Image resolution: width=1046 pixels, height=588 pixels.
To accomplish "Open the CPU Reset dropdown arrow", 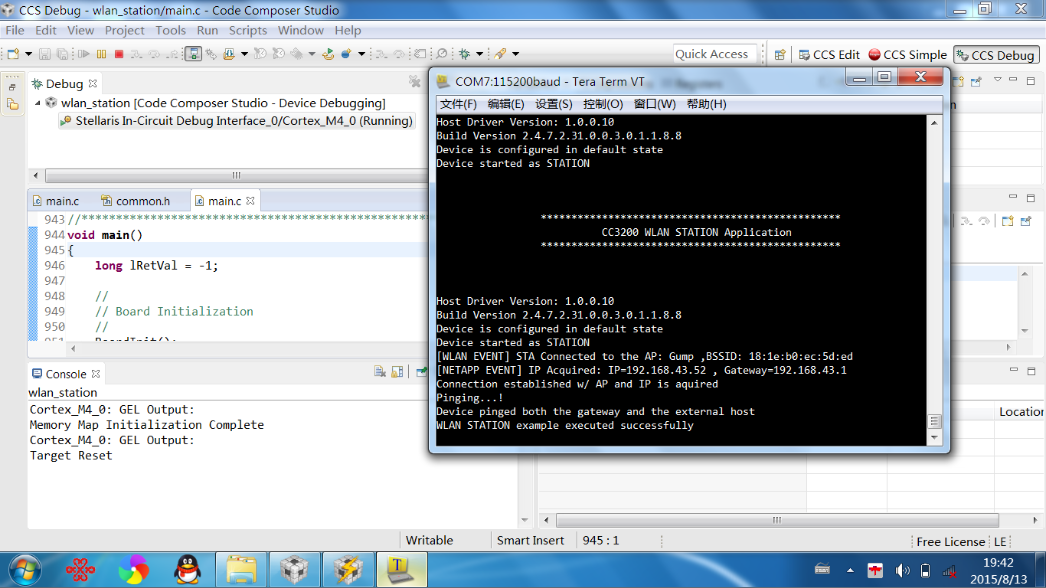I will pyautogui.click(x=312, y=53).
